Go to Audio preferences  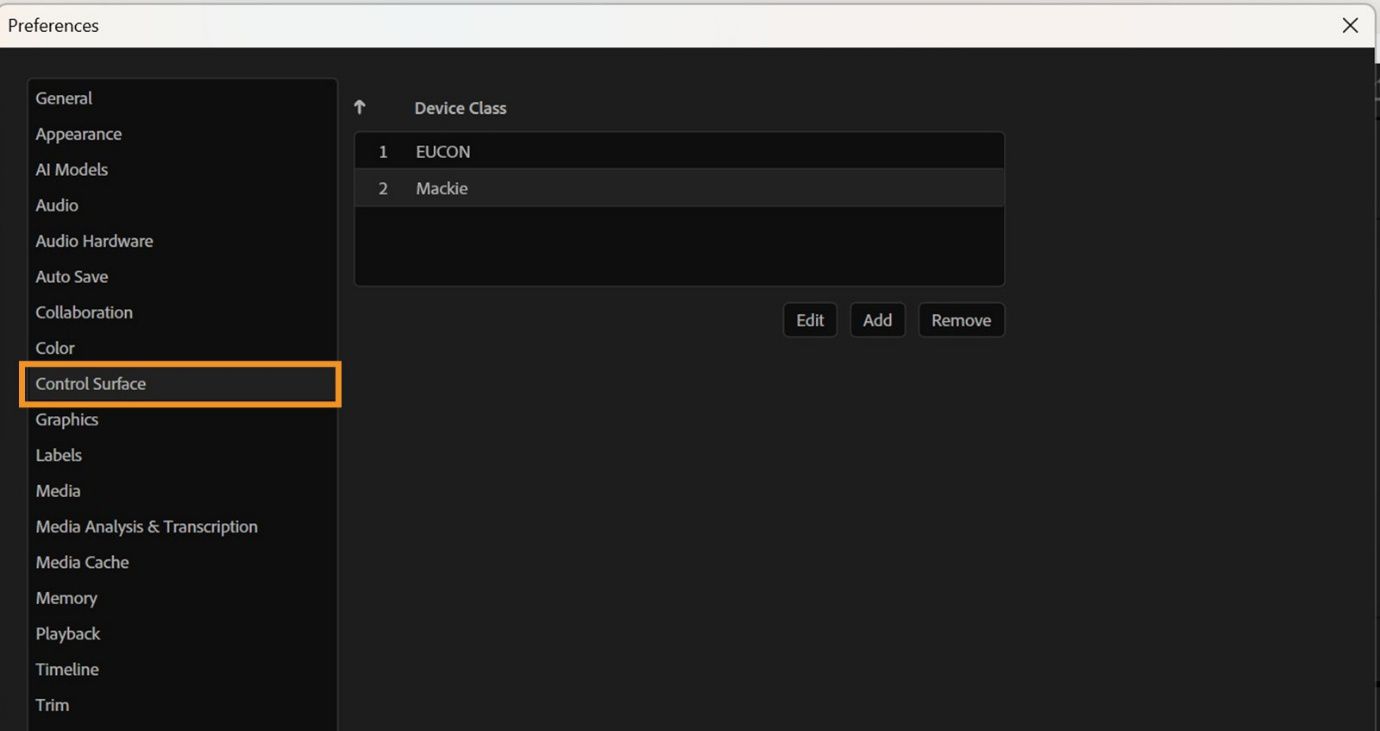point(56,204)
